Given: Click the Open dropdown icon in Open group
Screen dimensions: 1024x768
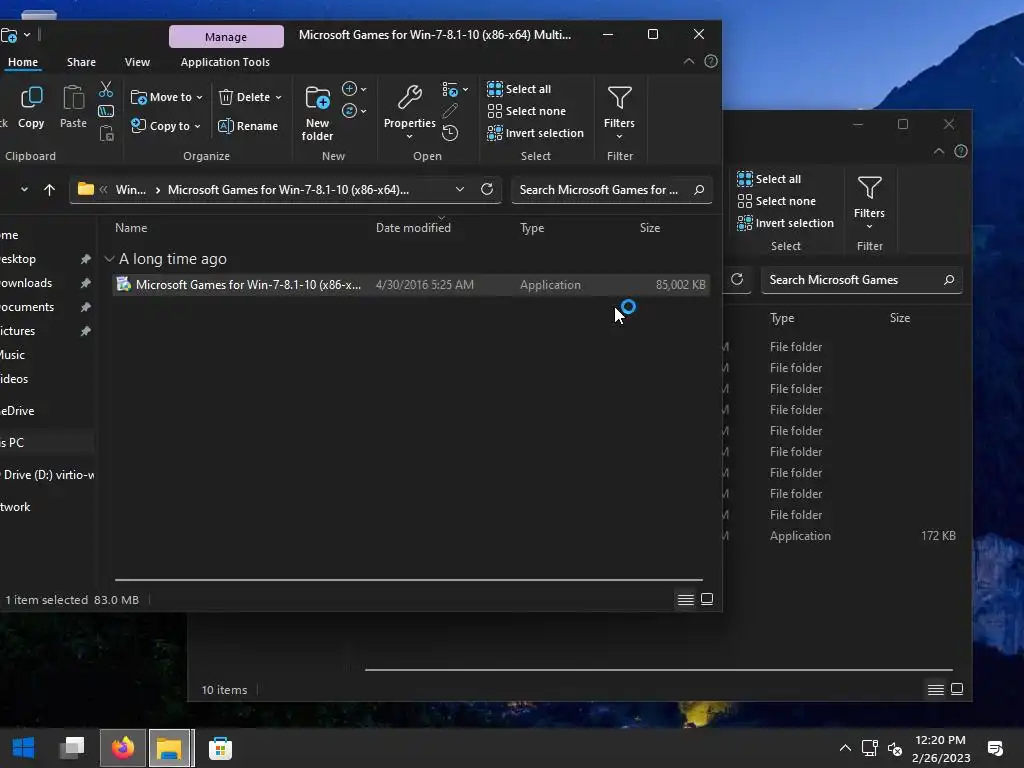Looking at the screenshot, I should pyautogui.click(x=455, y=89).
